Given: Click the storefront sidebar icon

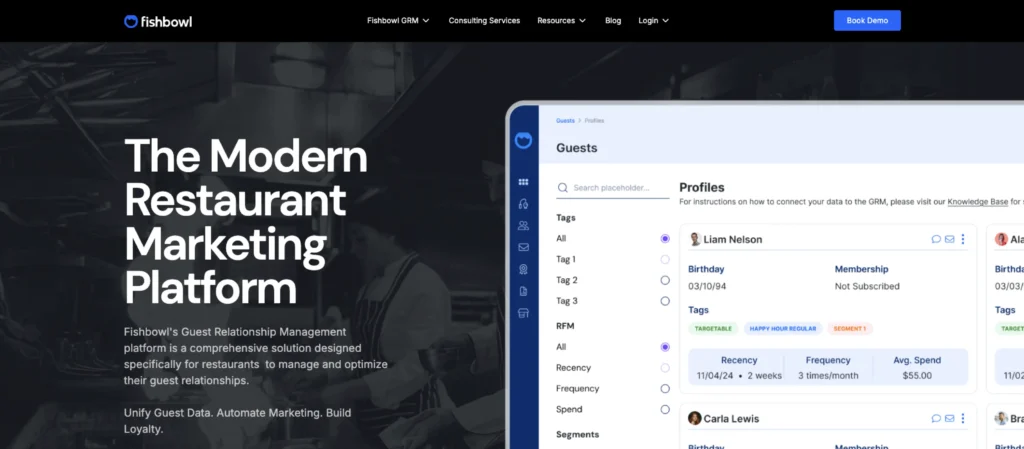Looking at the screenshot, I should 523,313.
